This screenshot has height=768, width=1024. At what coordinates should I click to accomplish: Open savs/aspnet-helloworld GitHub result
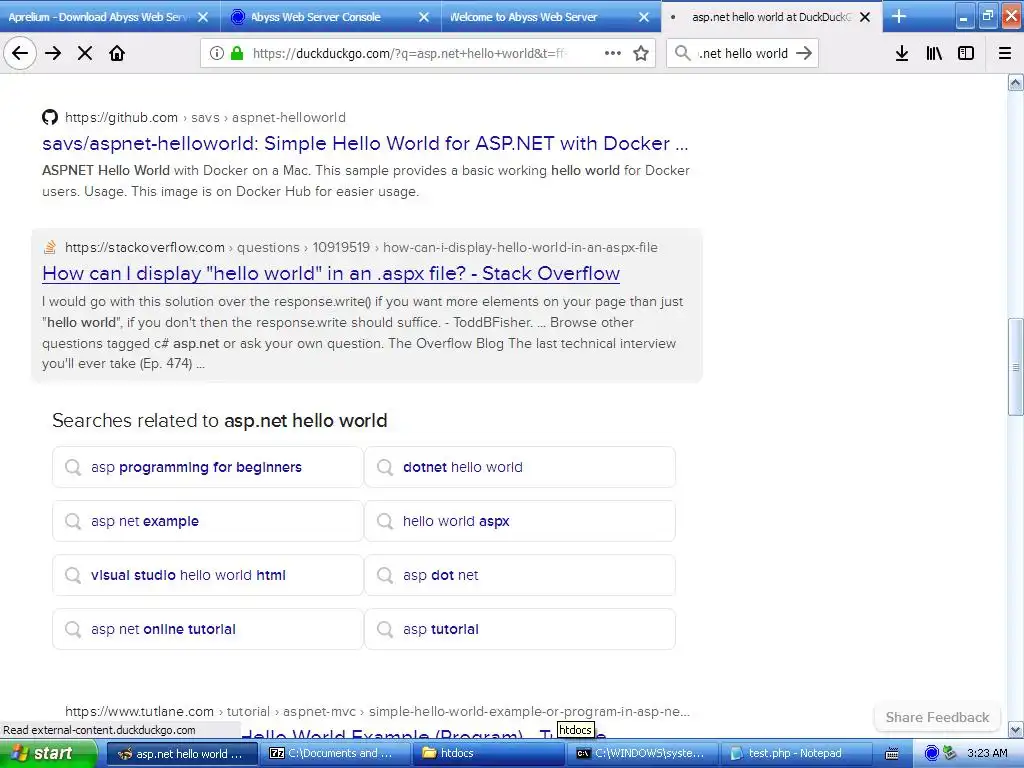point(365,143)
